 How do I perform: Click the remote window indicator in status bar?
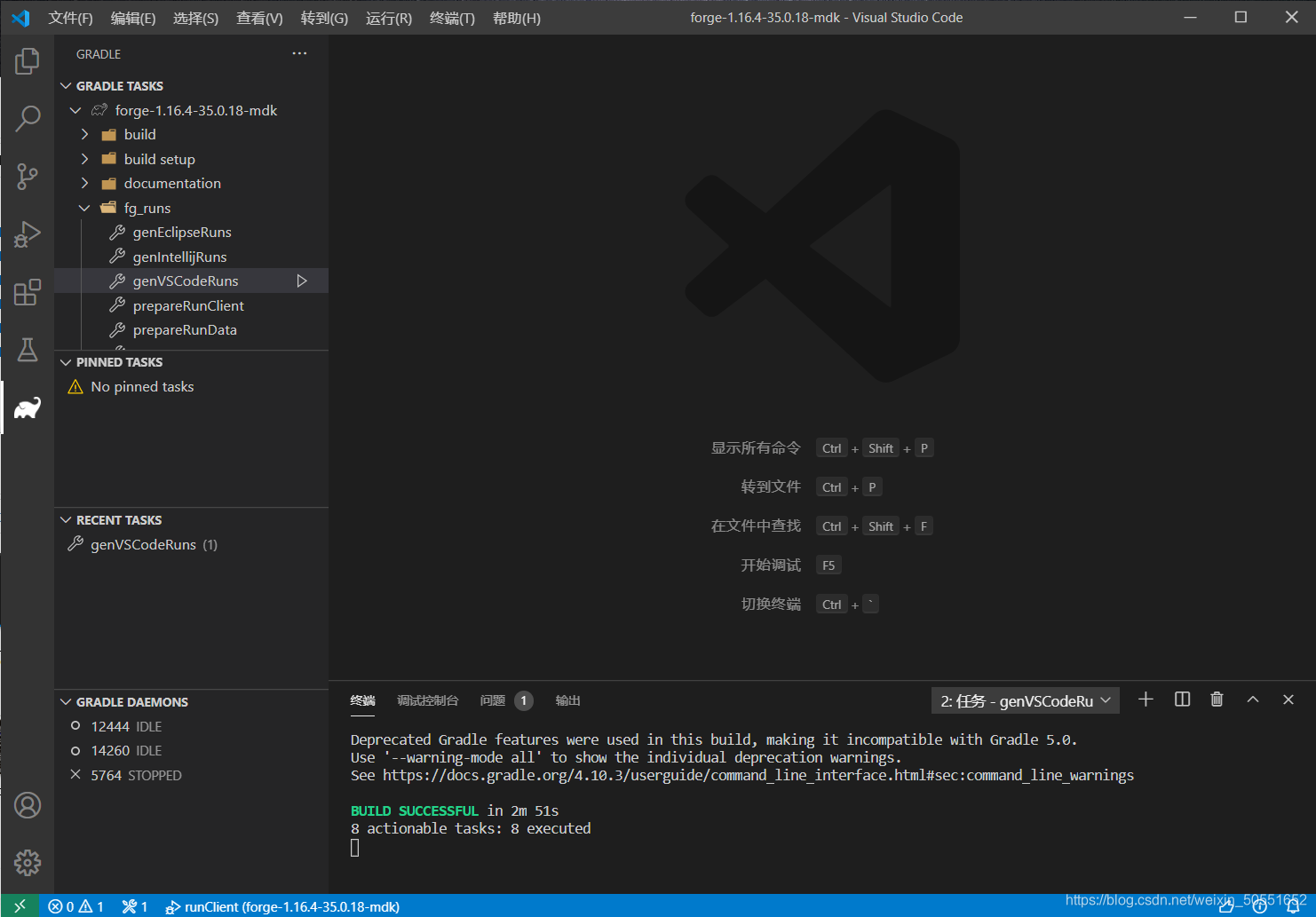[x=20, y=905]
